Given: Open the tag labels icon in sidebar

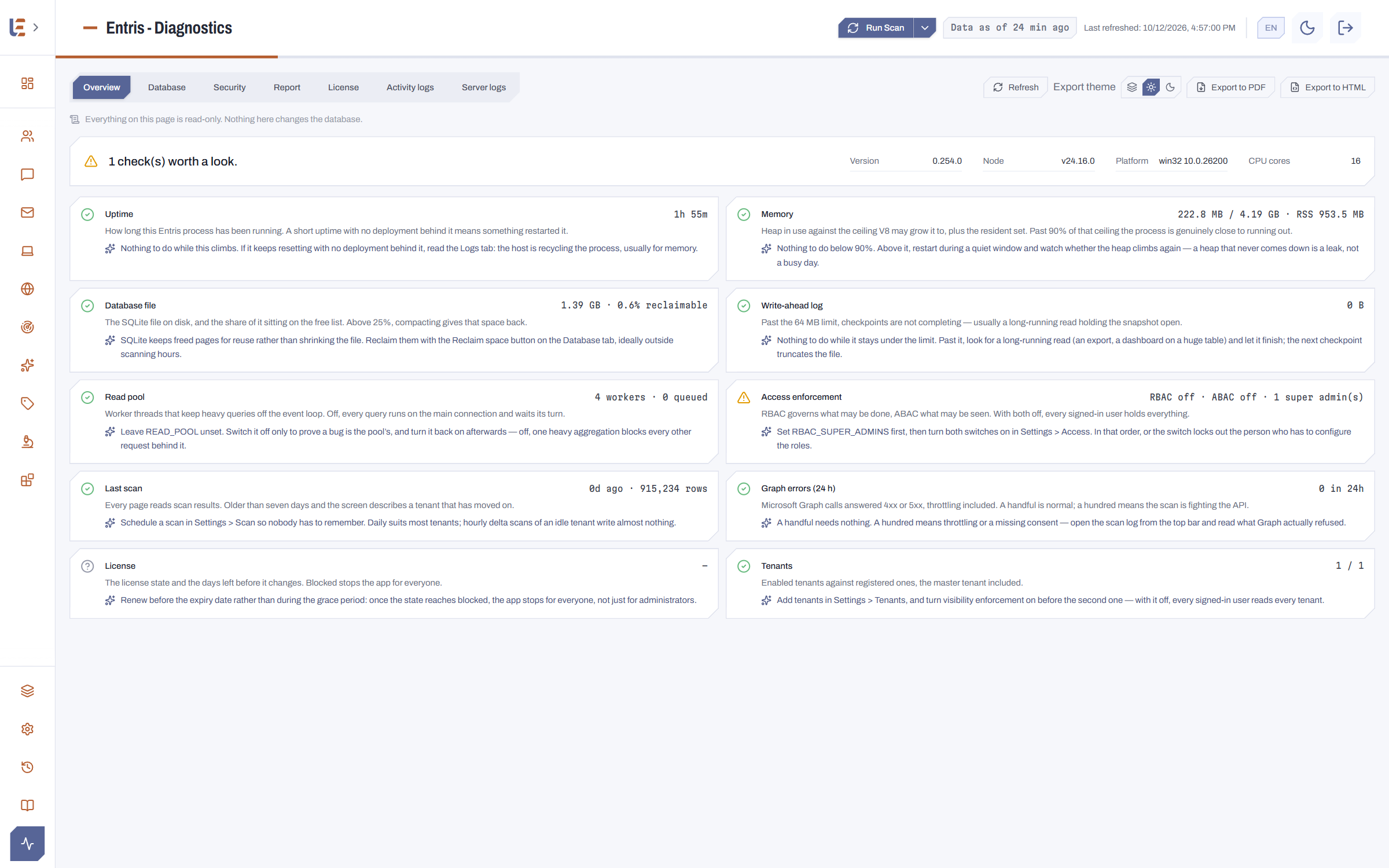Looking at the screenshot, I should pyautogui.click(x=27, y=403).
